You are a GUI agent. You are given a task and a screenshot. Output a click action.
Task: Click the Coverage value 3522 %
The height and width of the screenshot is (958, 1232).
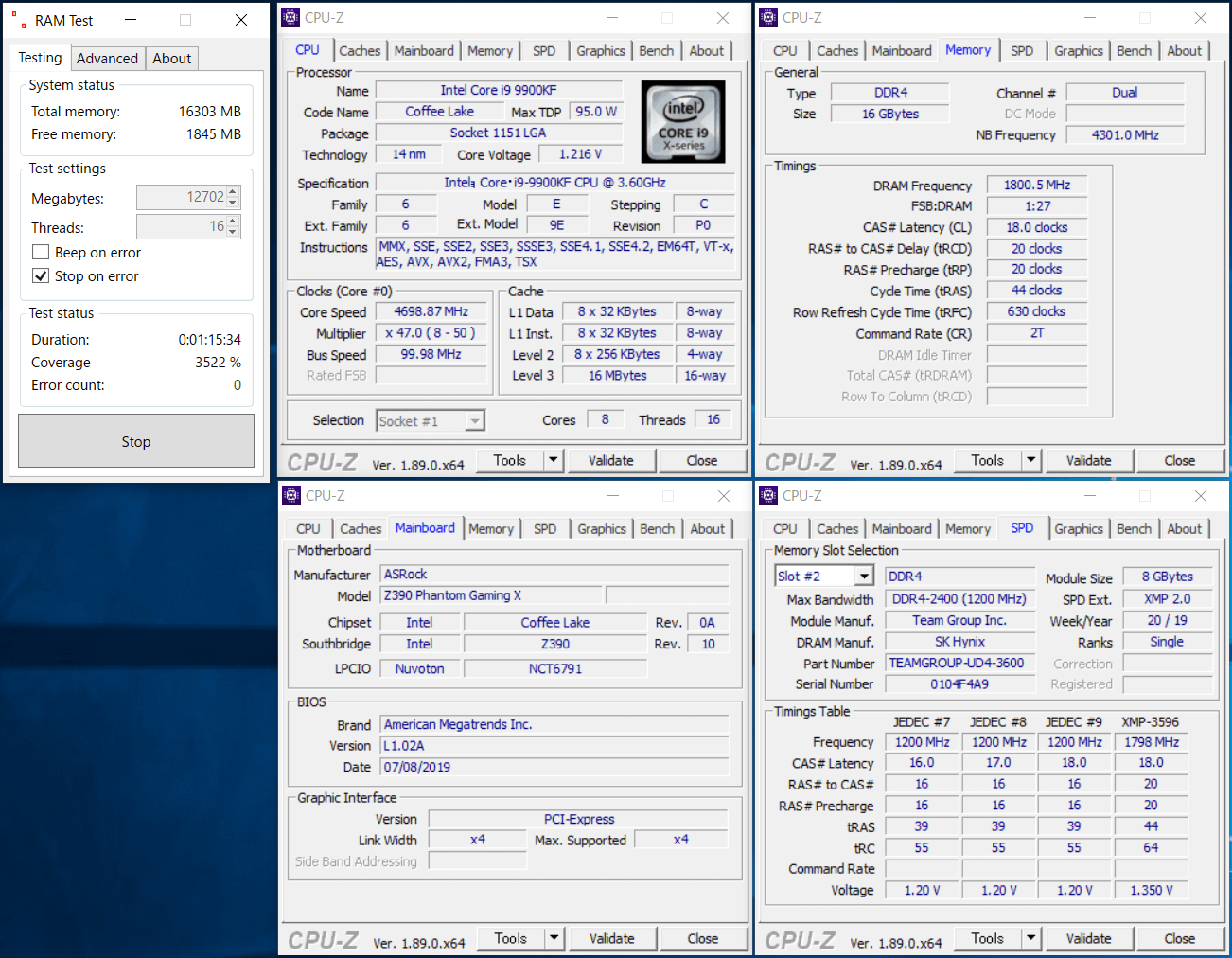(219, 363)
